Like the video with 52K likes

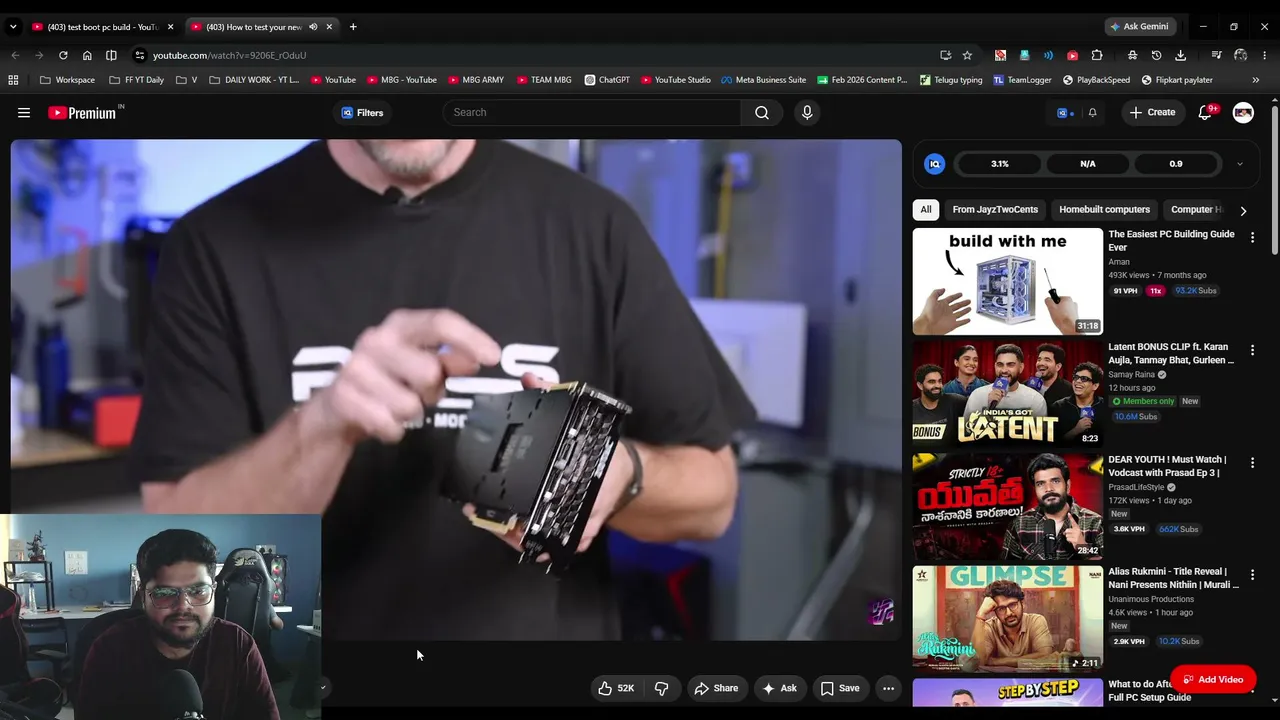pyautogui.click(x=616, y=688)
